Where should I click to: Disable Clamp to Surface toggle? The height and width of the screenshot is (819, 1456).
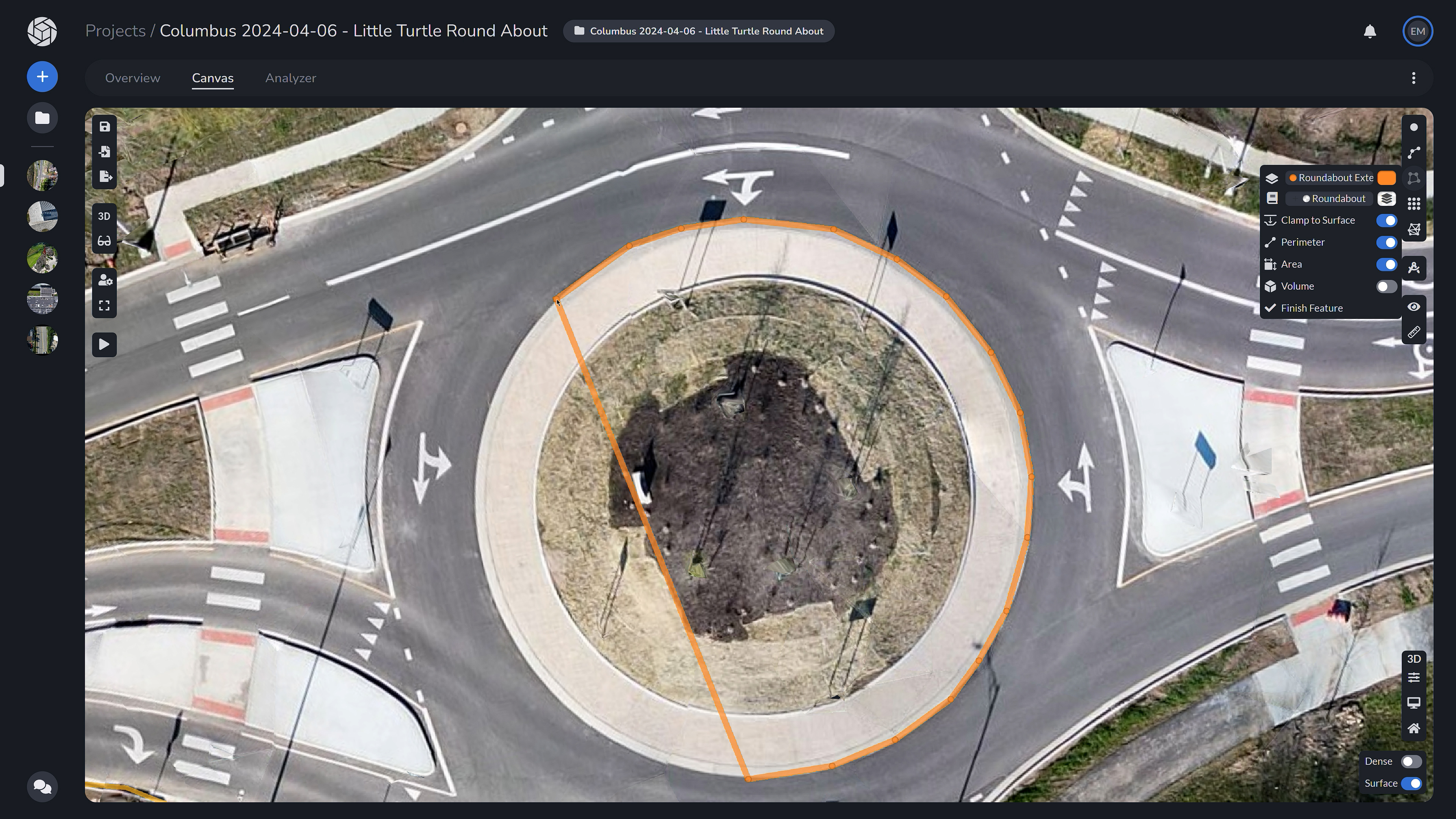(x=1386, y=220)
